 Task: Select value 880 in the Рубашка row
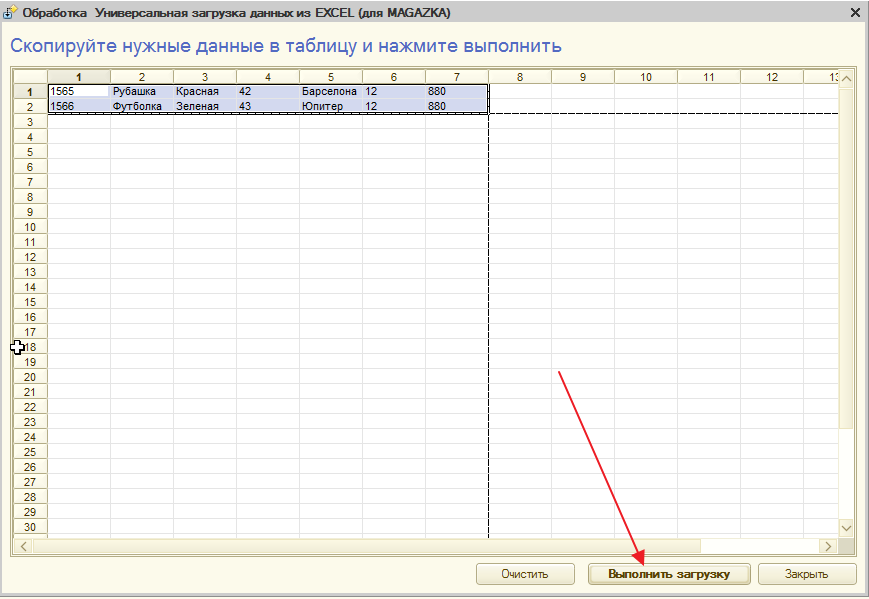tap(457, 91)
